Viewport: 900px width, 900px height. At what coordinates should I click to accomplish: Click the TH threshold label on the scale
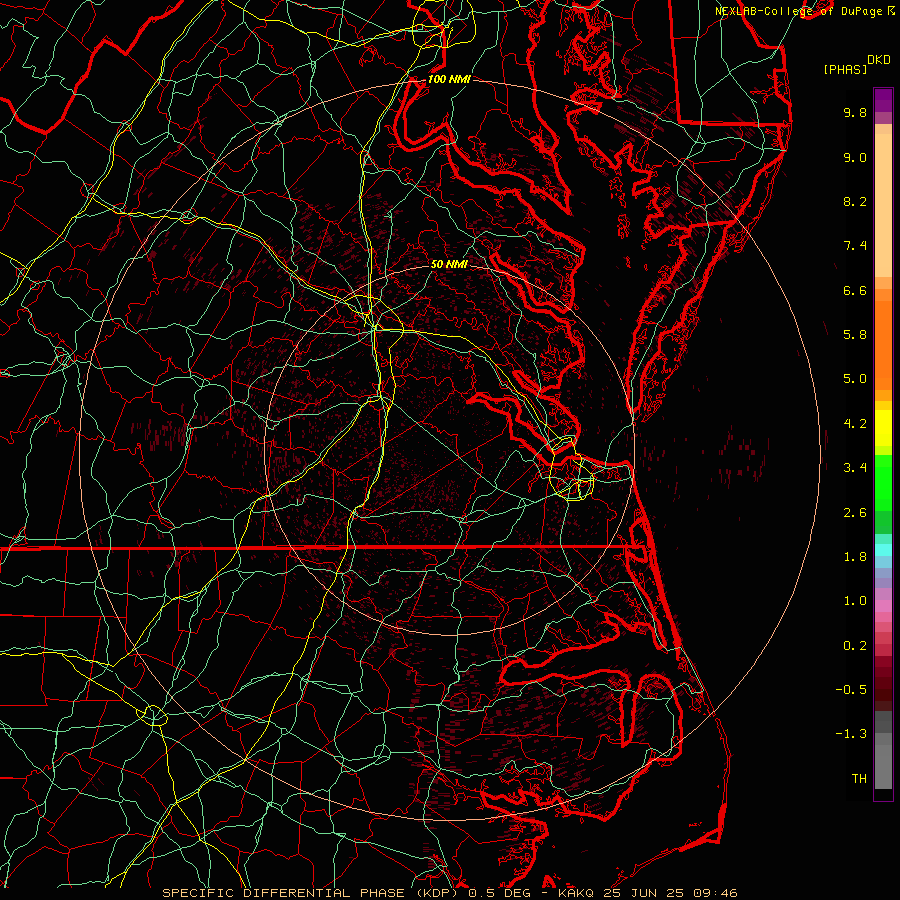click(859, 779)
